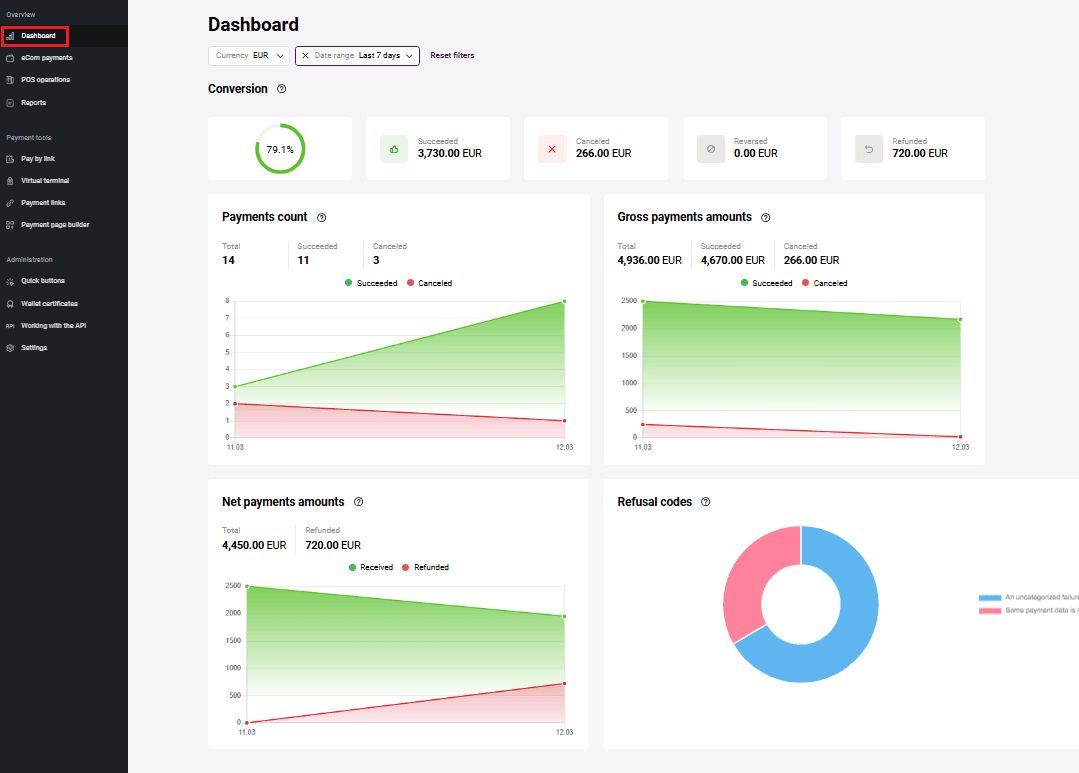
Task: Click the Net payments amounts help icon
Action: (x=358, y=502)
